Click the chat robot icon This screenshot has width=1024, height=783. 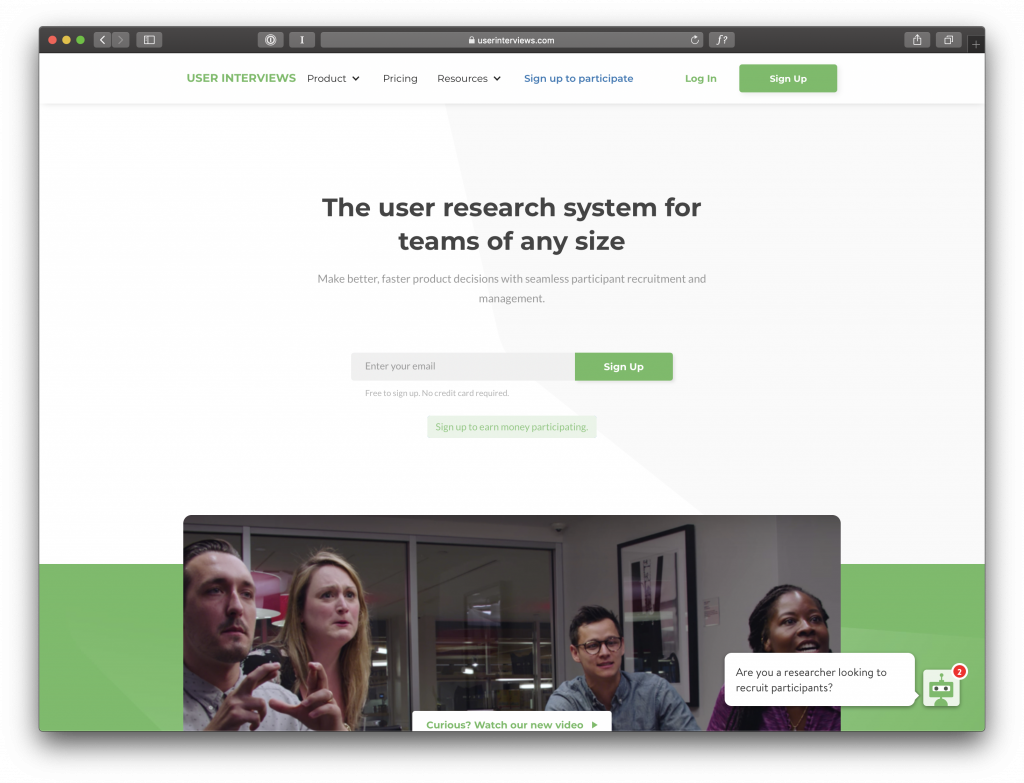[941, 688]
